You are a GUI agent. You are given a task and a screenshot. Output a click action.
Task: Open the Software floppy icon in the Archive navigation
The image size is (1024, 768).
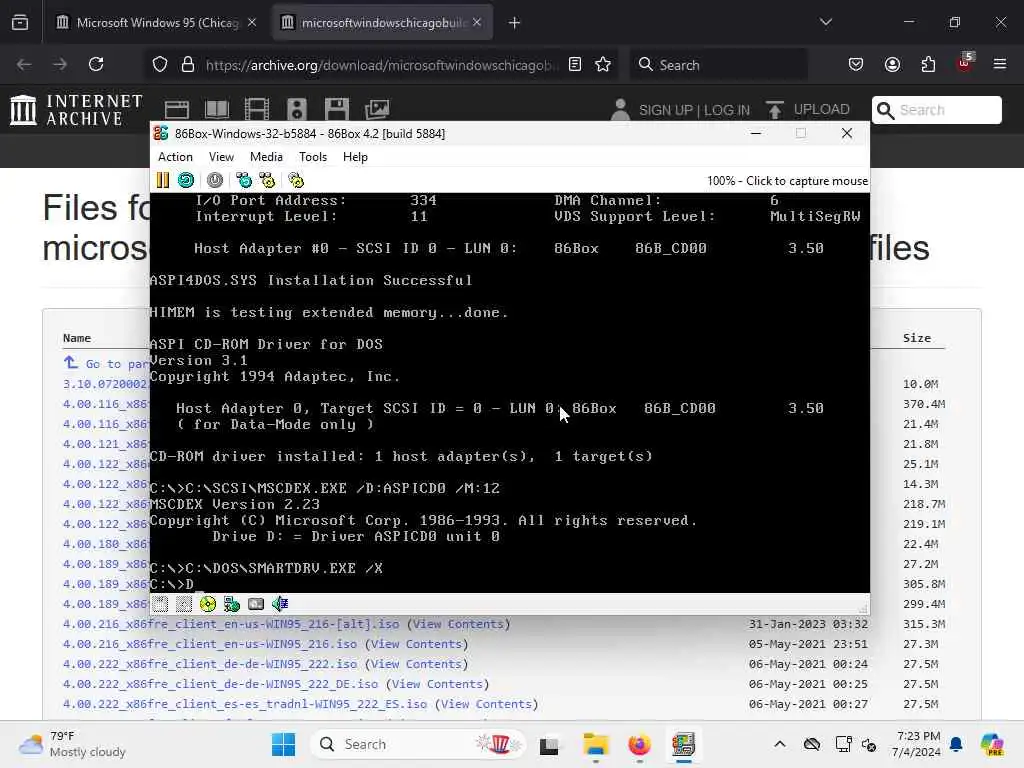coord(336,109)
